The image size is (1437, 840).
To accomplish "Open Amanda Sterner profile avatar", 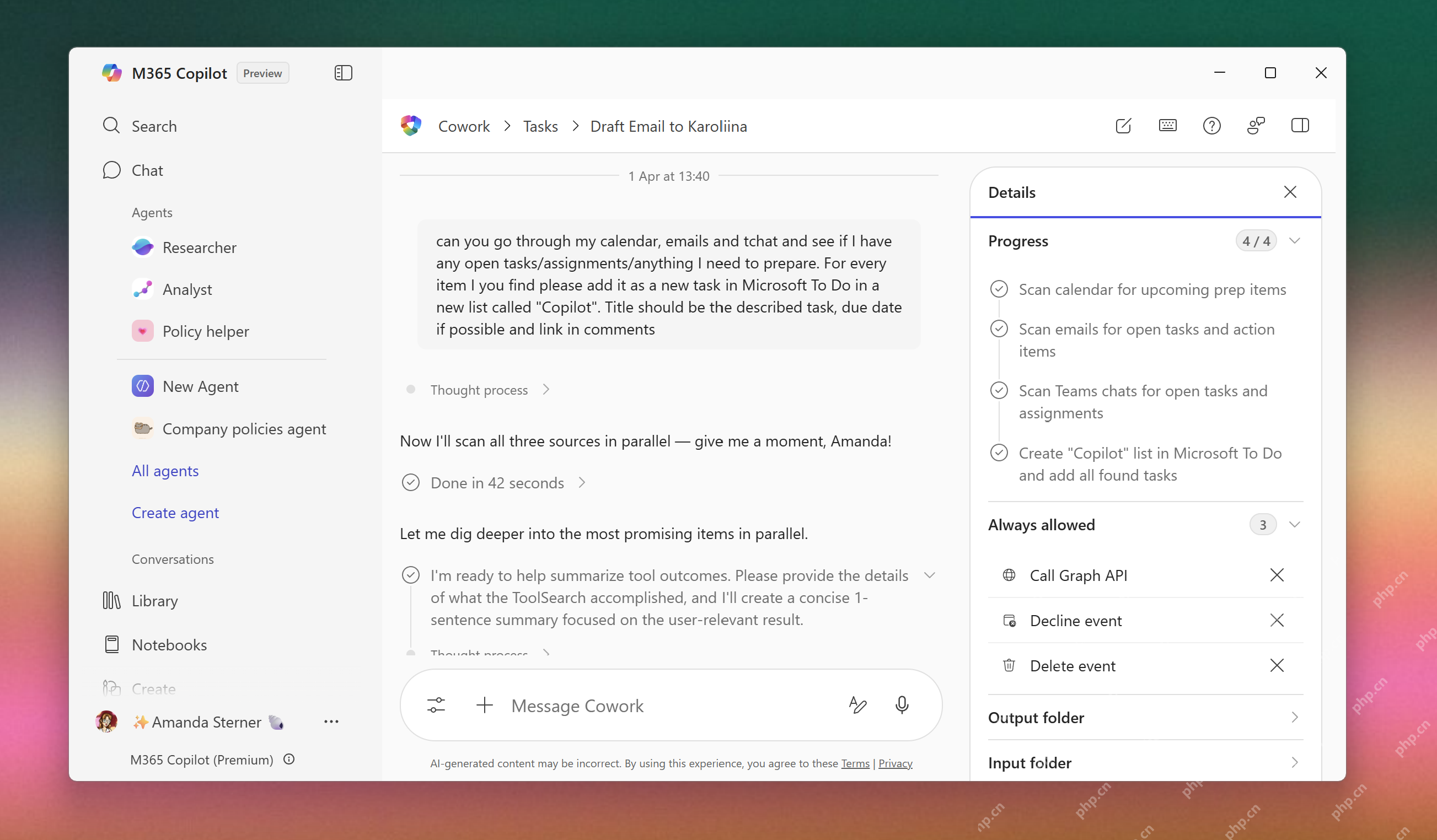I will click(106, 721).
